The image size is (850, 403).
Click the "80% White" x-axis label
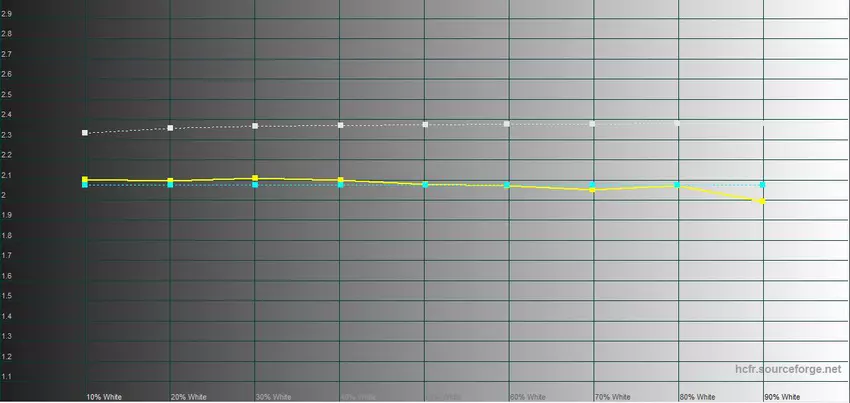pyautogui.click(x=697, y=397)
